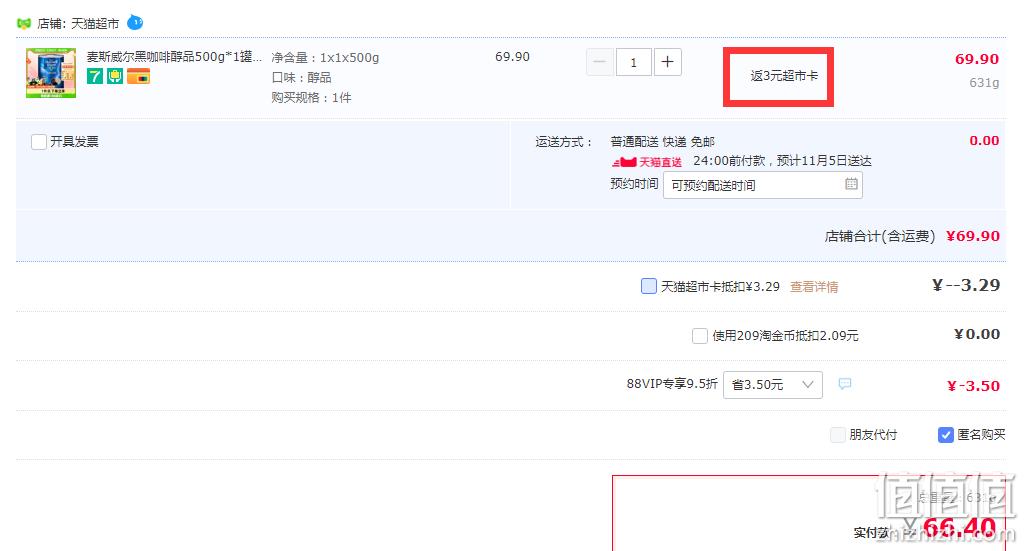Check the 开具发票 invoice checkbox

(x=39, y=142)
